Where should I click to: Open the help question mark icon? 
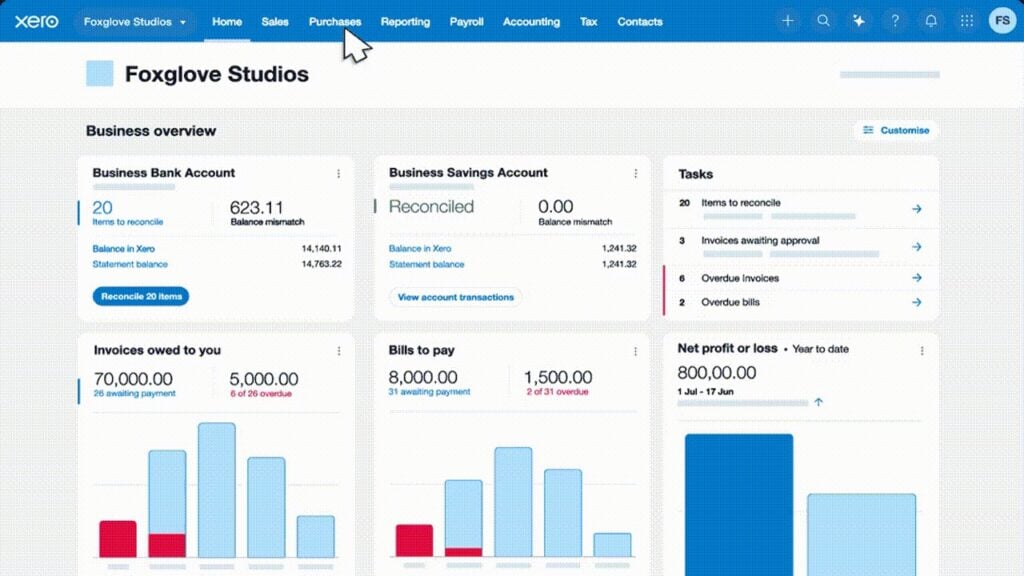[x=895, y=21]
